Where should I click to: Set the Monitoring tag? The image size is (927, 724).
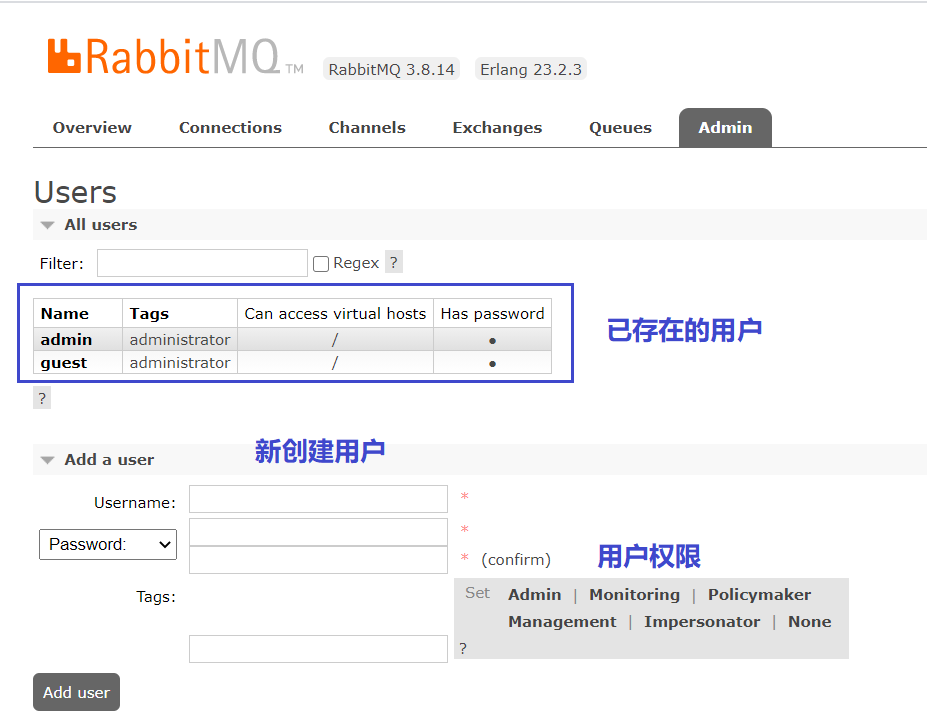tap(634, 595)
